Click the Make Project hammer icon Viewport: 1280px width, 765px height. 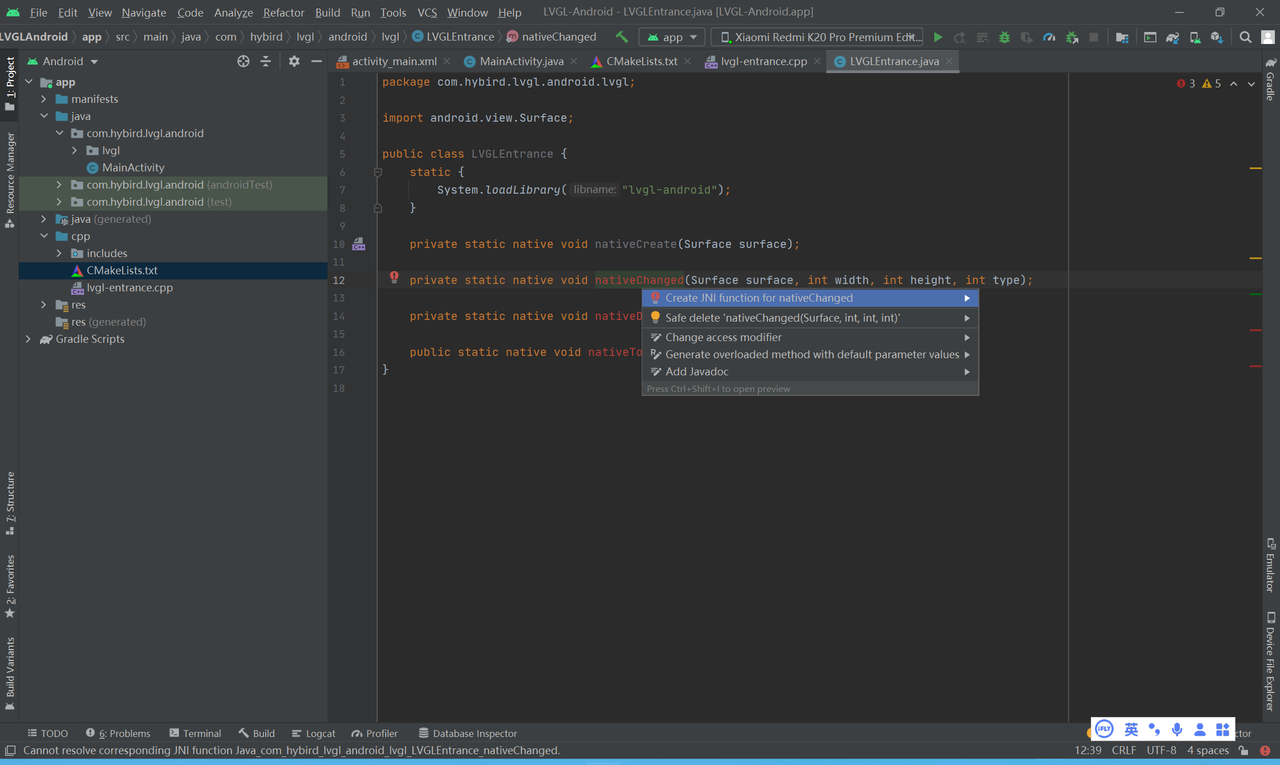[x=622, y=37]
